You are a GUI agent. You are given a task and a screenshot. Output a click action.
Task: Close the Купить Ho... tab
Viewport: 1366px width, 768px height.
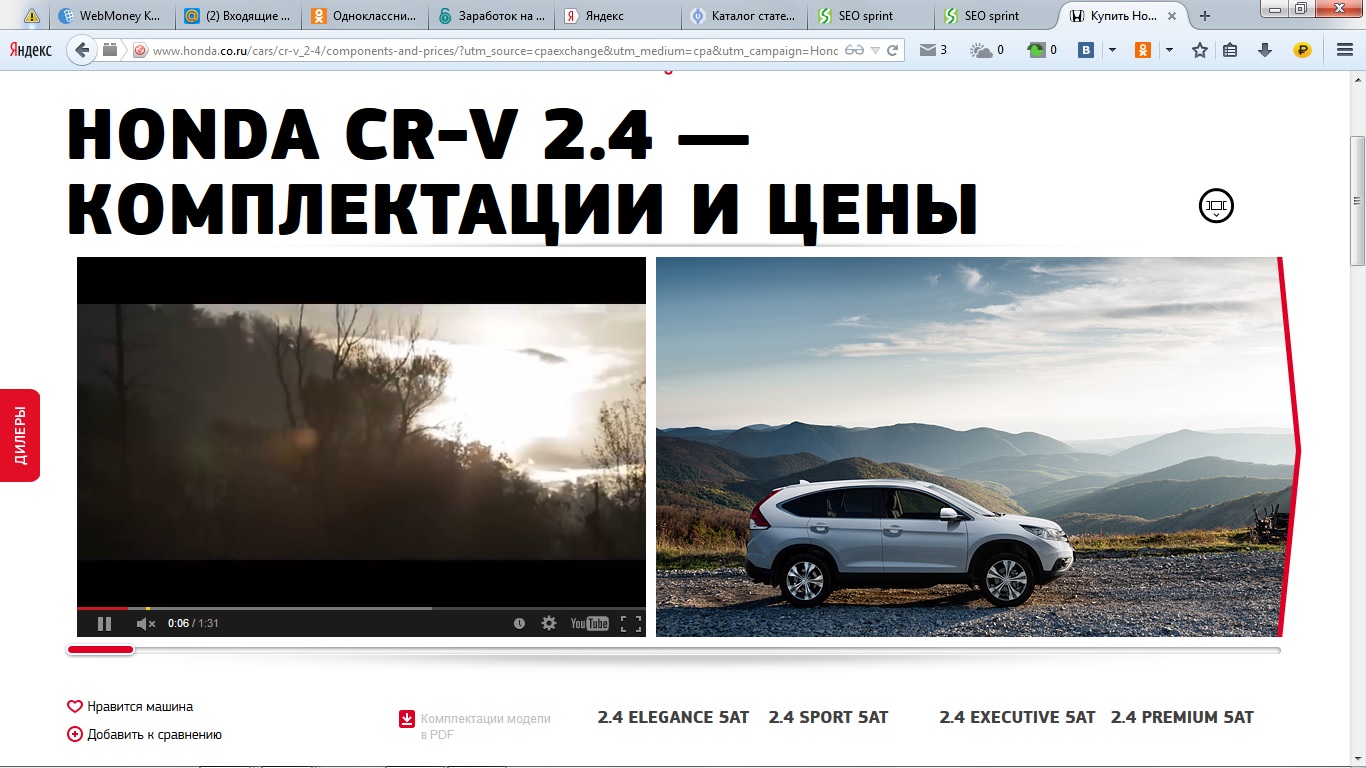pos(1172,16)
